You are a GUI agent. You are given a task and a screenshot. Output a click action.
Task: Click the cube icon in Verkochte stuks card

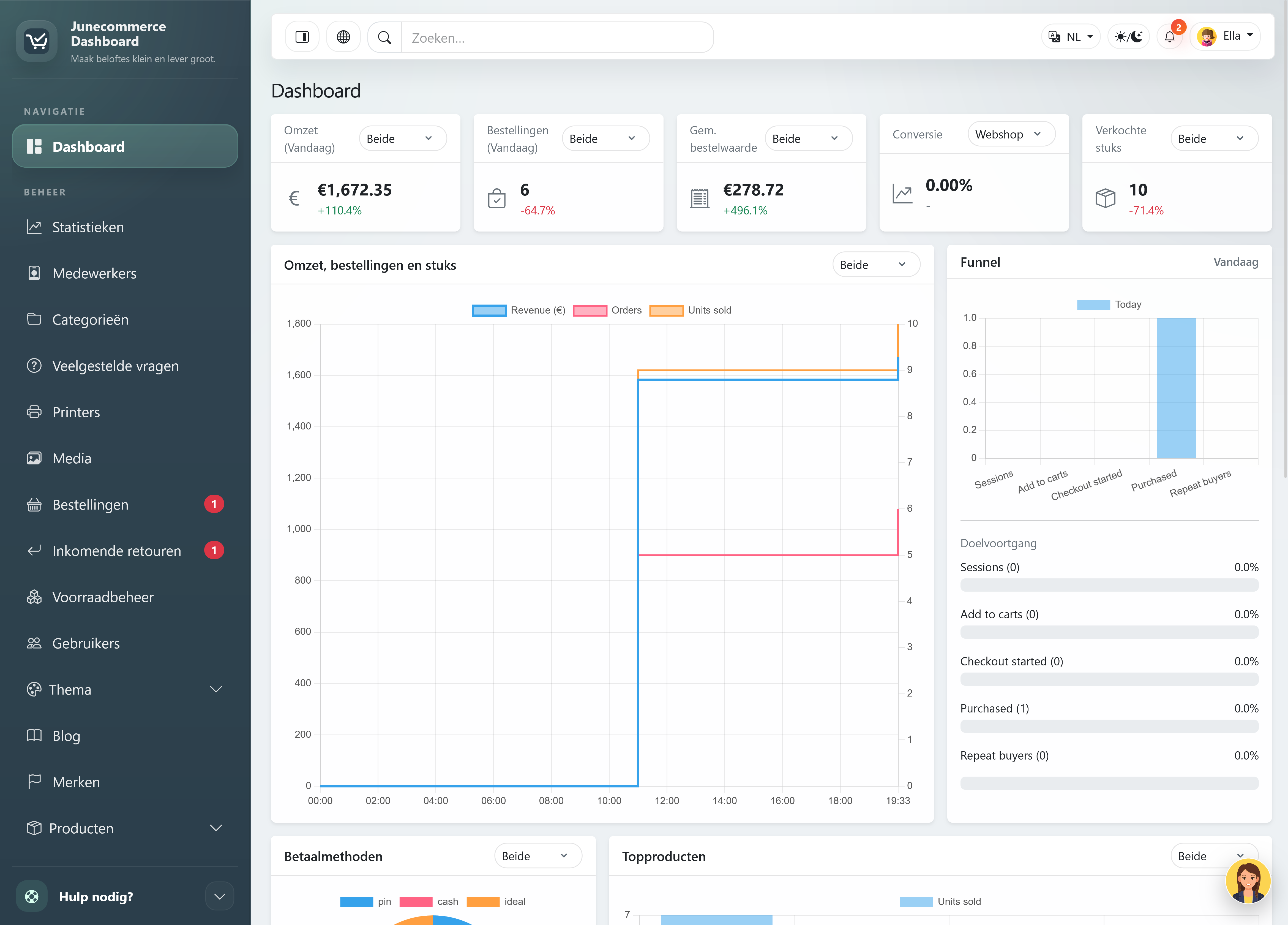[x=1105, y=198]
